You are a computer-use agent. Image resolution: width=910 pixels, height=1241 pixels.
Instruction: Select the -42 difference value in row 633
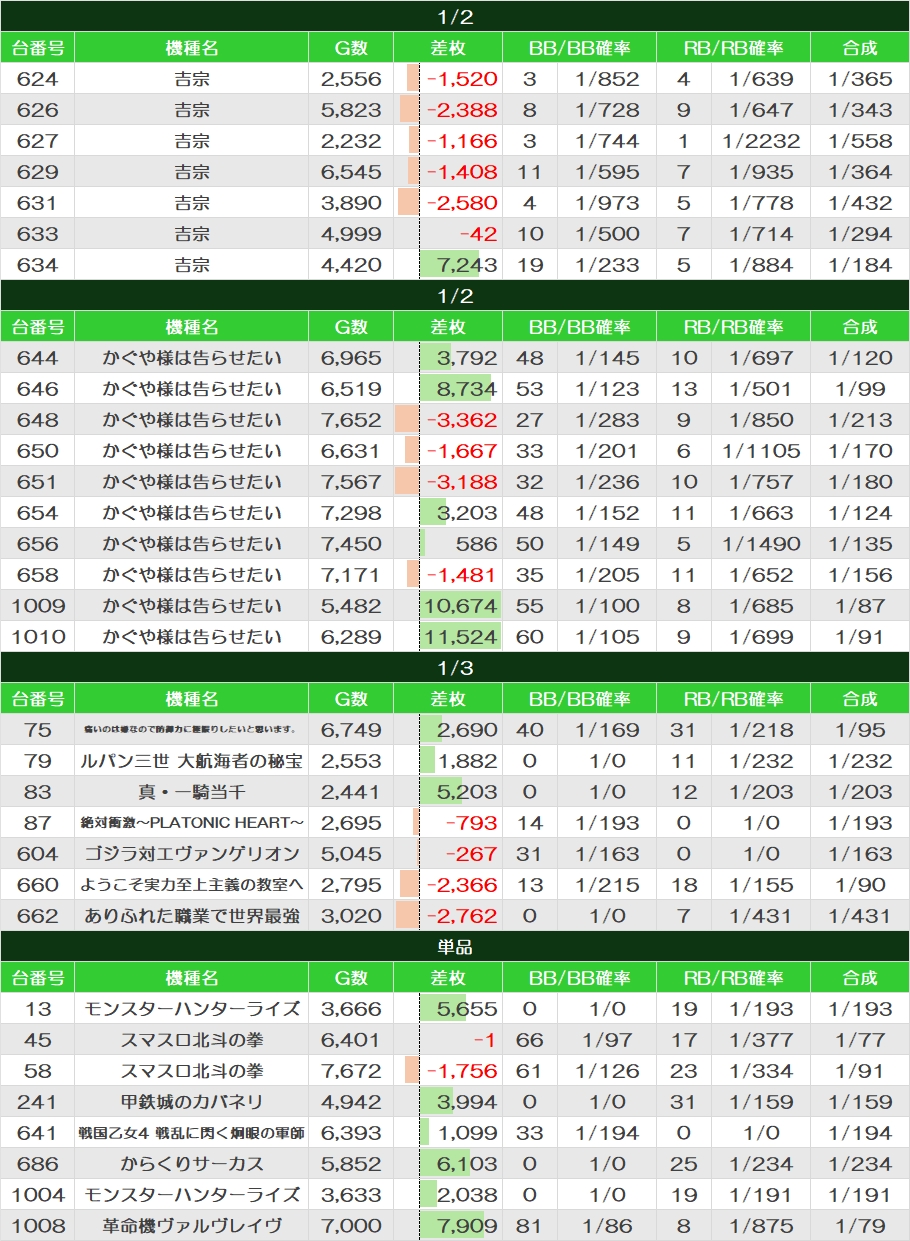tap(478, 234)
